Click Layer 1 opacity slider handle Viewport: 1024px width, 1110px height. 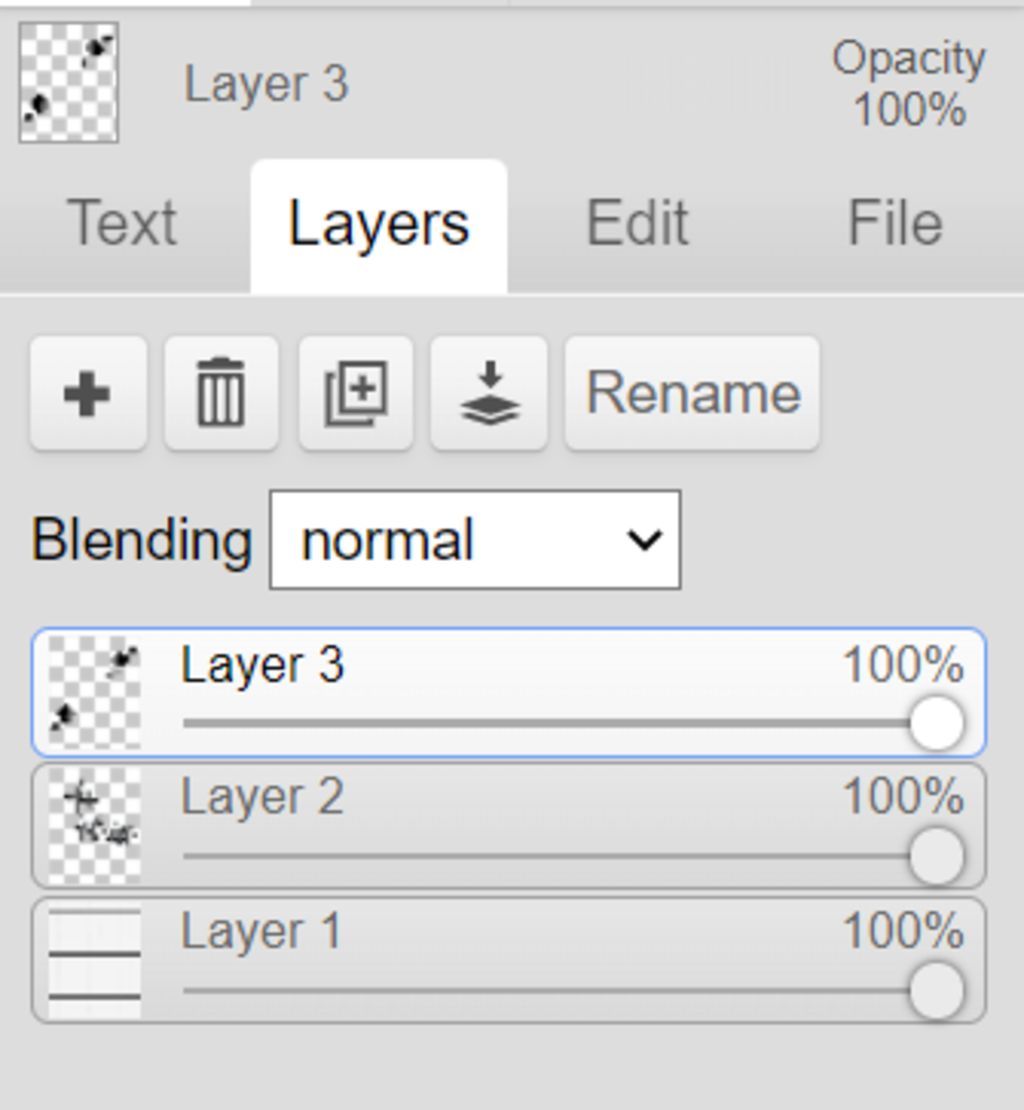coord(937,991)
